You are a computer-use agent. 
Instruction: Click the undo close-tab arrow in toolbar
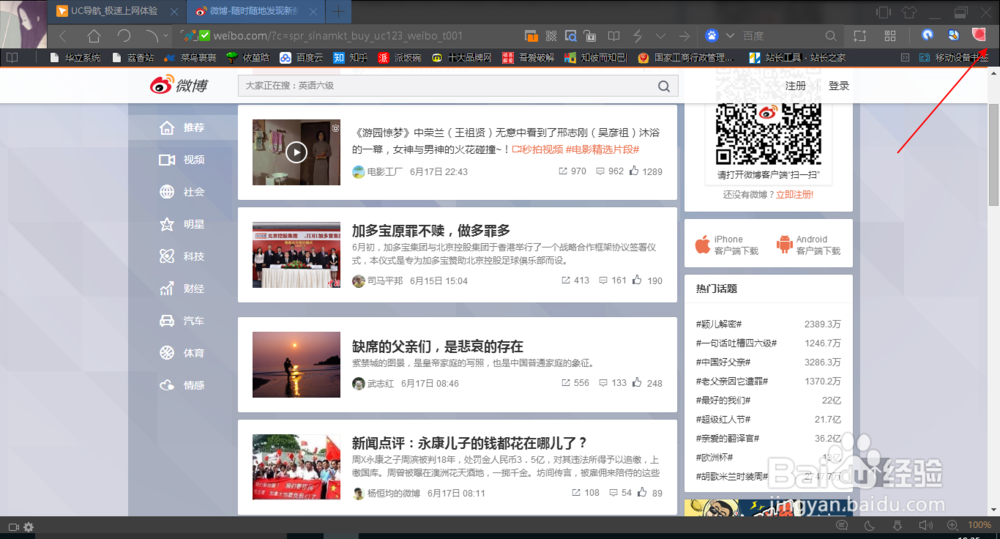(x=151, y=36)
